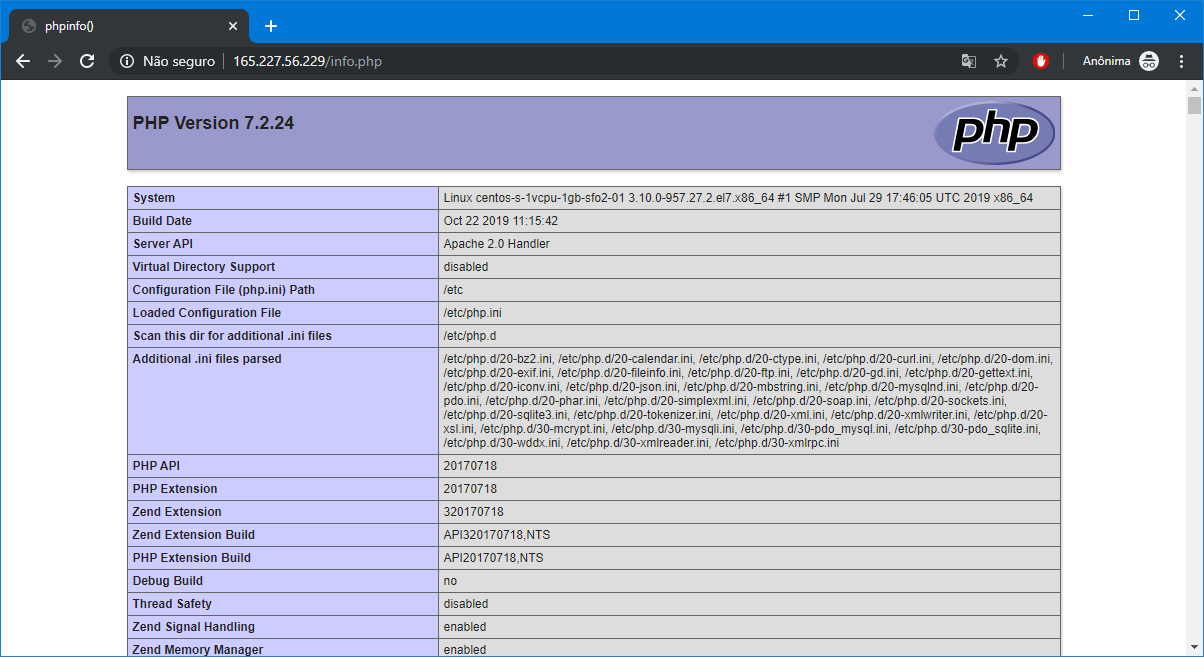Viewport: 1204px width, 657px height.
Task: Click the vertical scrollbar thumb
Action: [1194, 106]
